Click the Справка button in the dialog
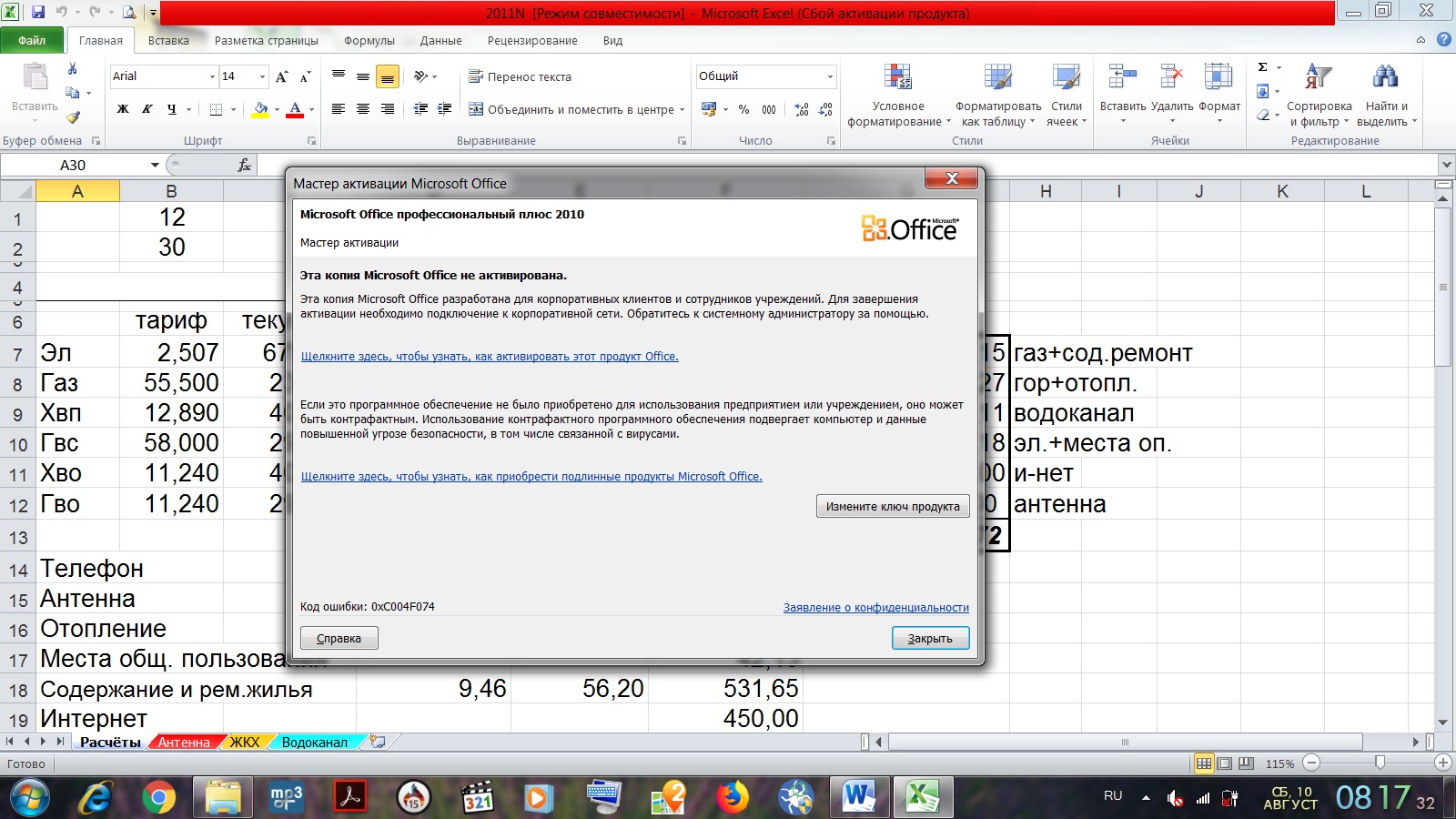 tap(339, 638)
